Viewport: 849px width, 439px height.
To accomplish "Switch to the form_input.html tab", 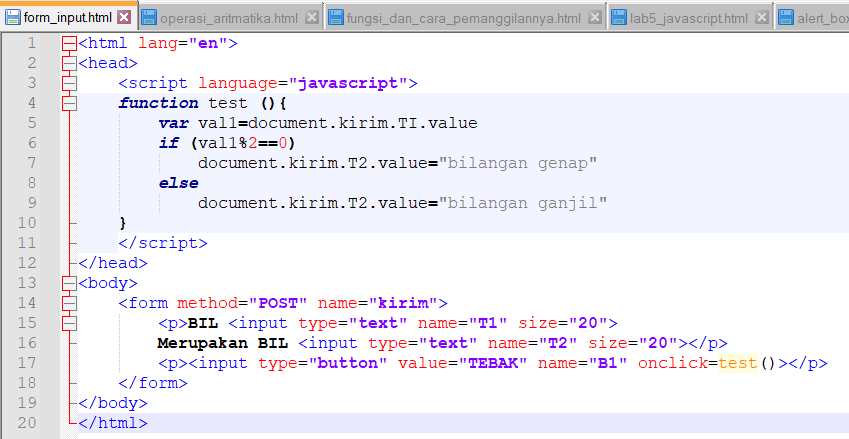I will [68, 17].
